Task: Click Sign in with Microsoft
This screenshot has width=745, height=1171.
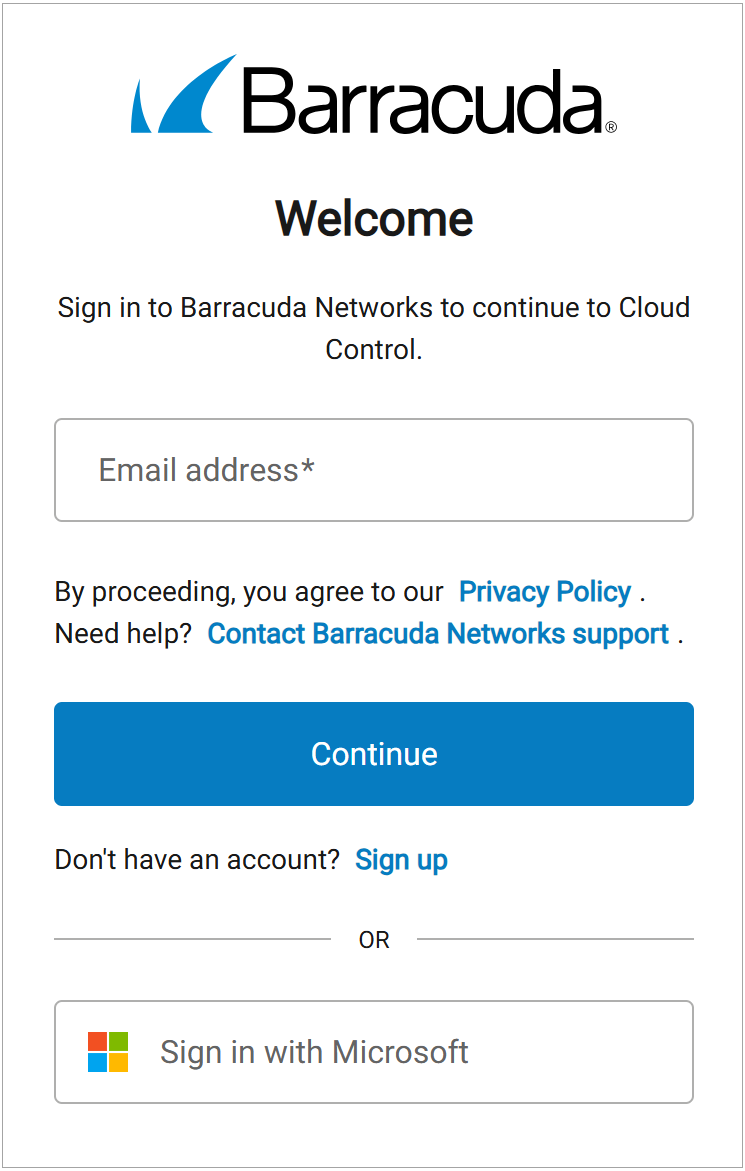Action: tap(373, 1052)
